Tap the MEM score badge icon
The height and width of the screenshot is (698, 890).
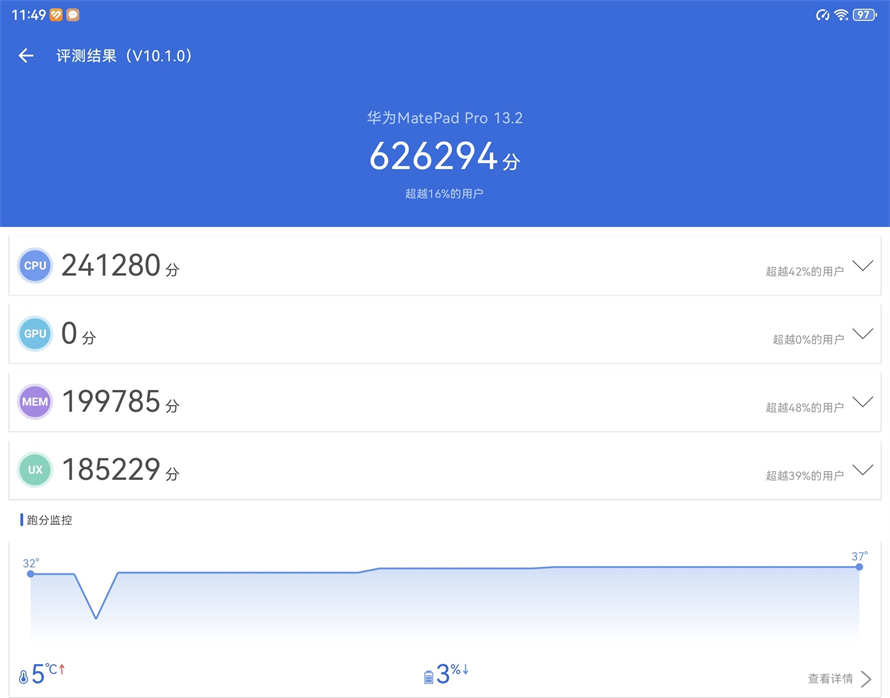(x=35, y=402)
